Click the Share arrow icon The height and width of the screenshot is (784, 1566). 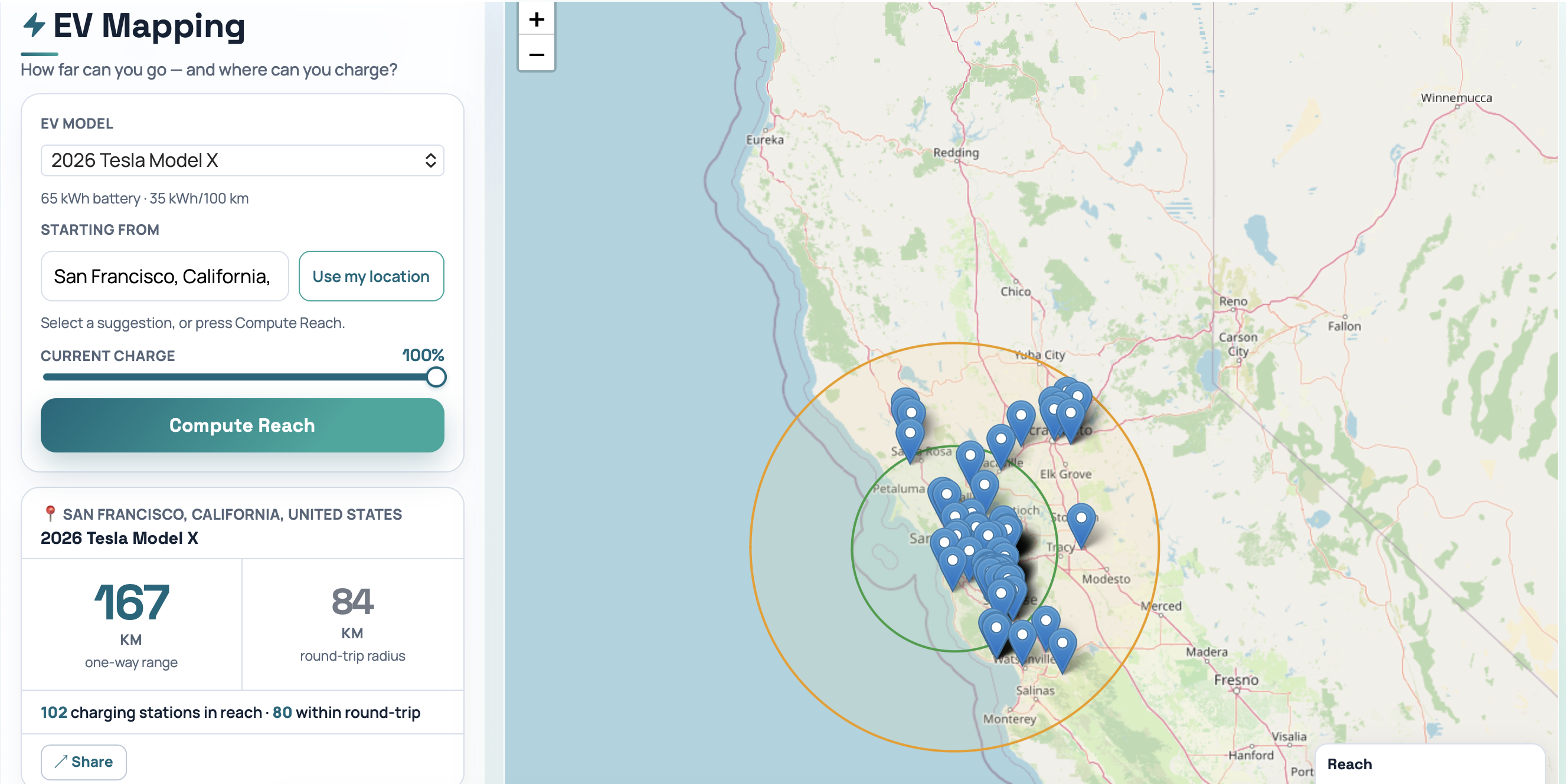tap(60, 762)
